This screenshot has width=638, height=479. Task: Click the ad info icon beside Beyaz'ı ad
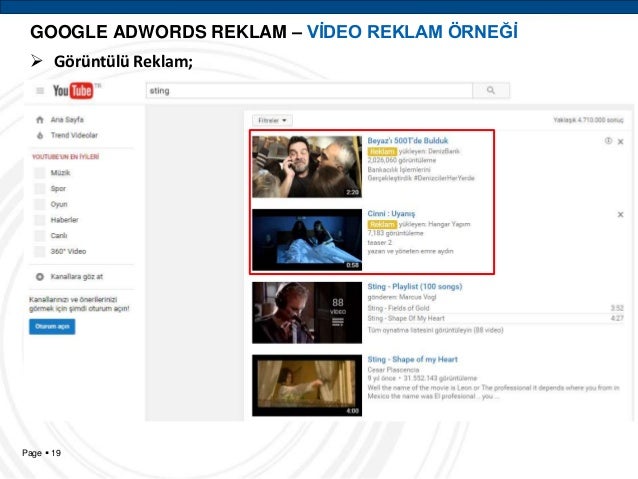pyautogui.click(x=608, y=141)
